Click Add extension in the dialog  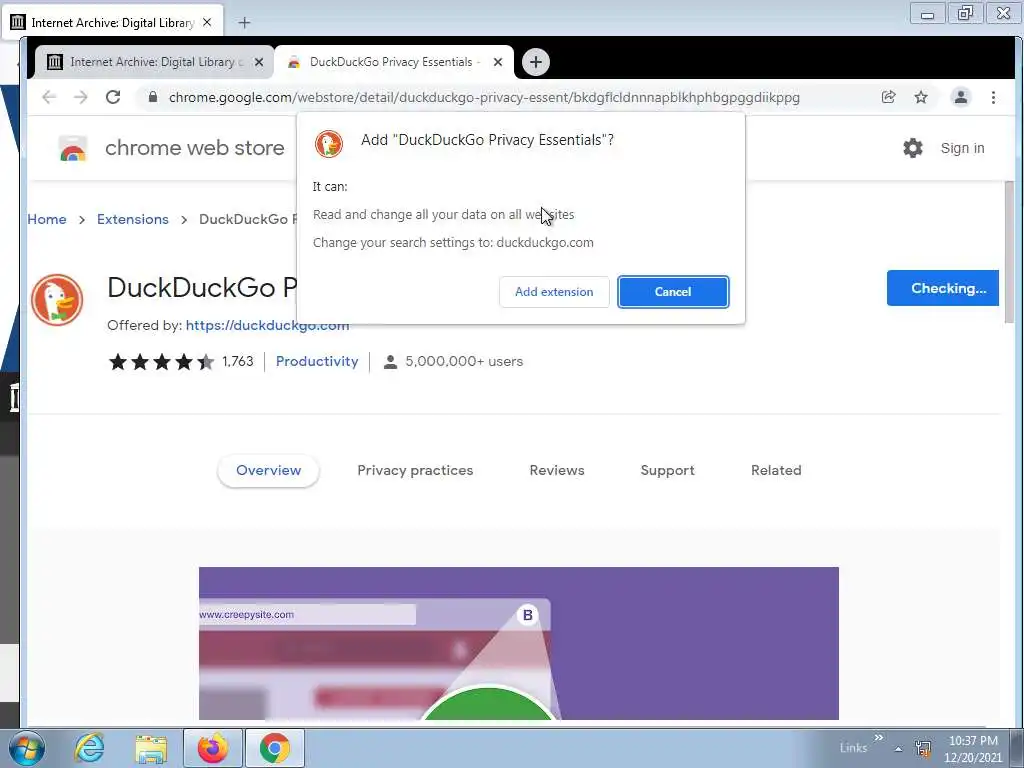[554, 292]
